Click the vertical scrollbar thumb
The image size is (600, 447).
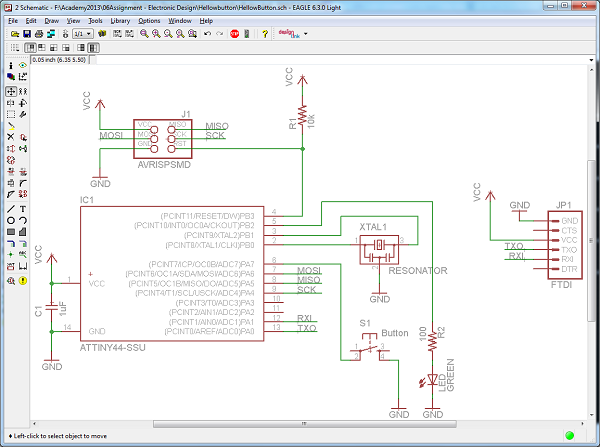pos(591,241)
